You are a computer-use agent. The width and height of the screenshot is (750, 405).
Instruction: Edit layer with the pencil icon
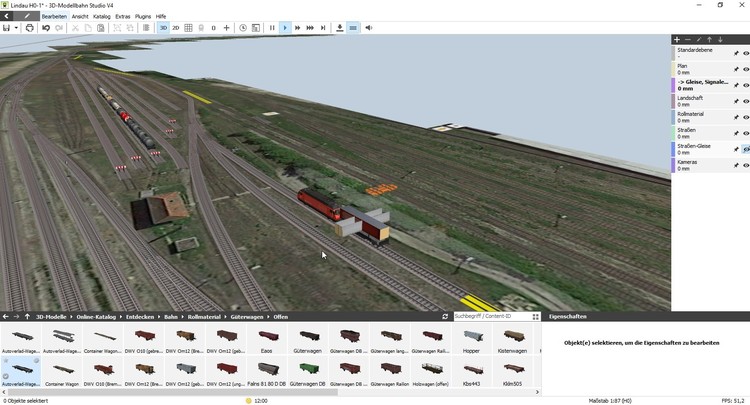click(x=699, y=40)
